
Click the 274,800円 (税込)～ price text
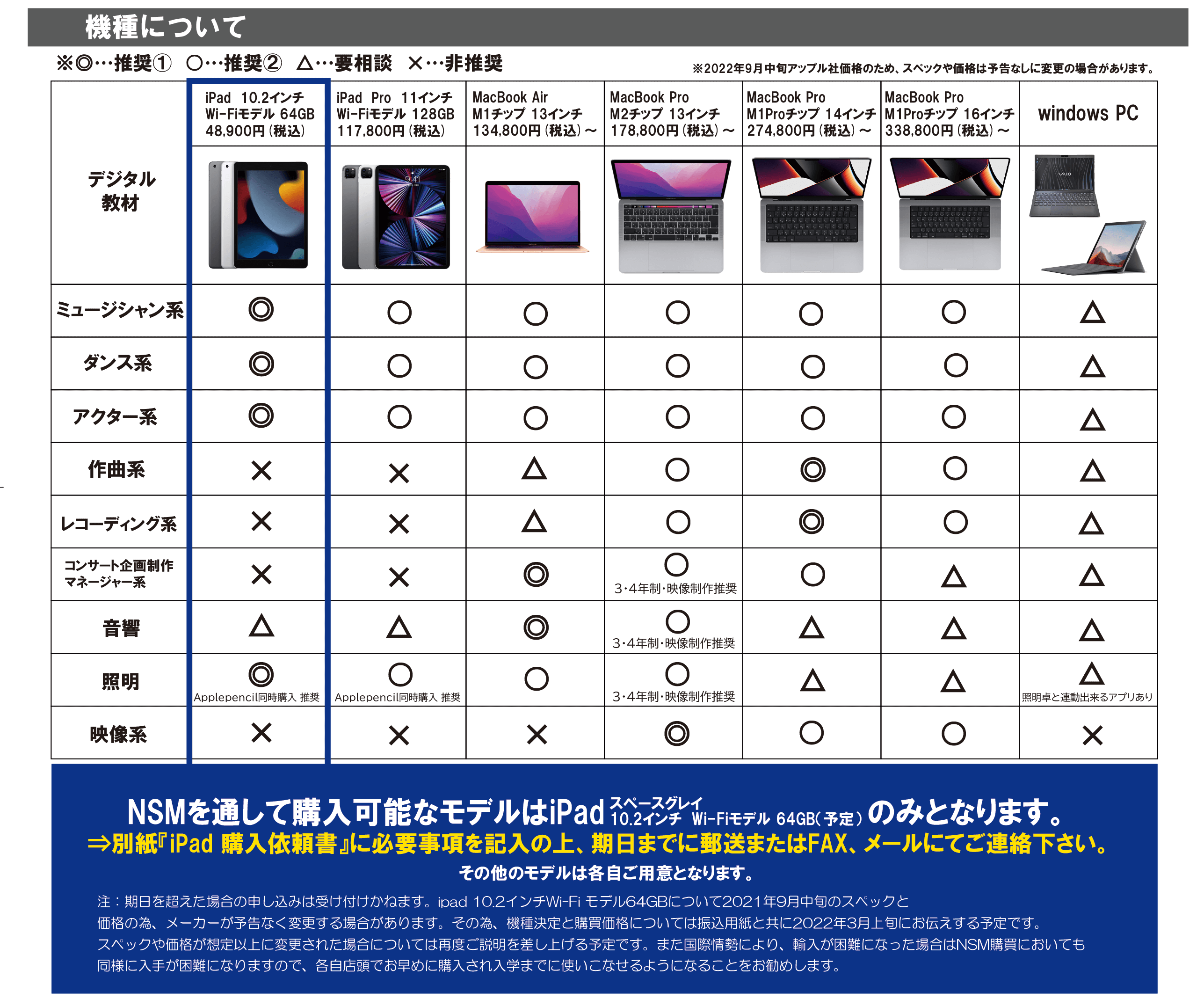coord(809,131)
